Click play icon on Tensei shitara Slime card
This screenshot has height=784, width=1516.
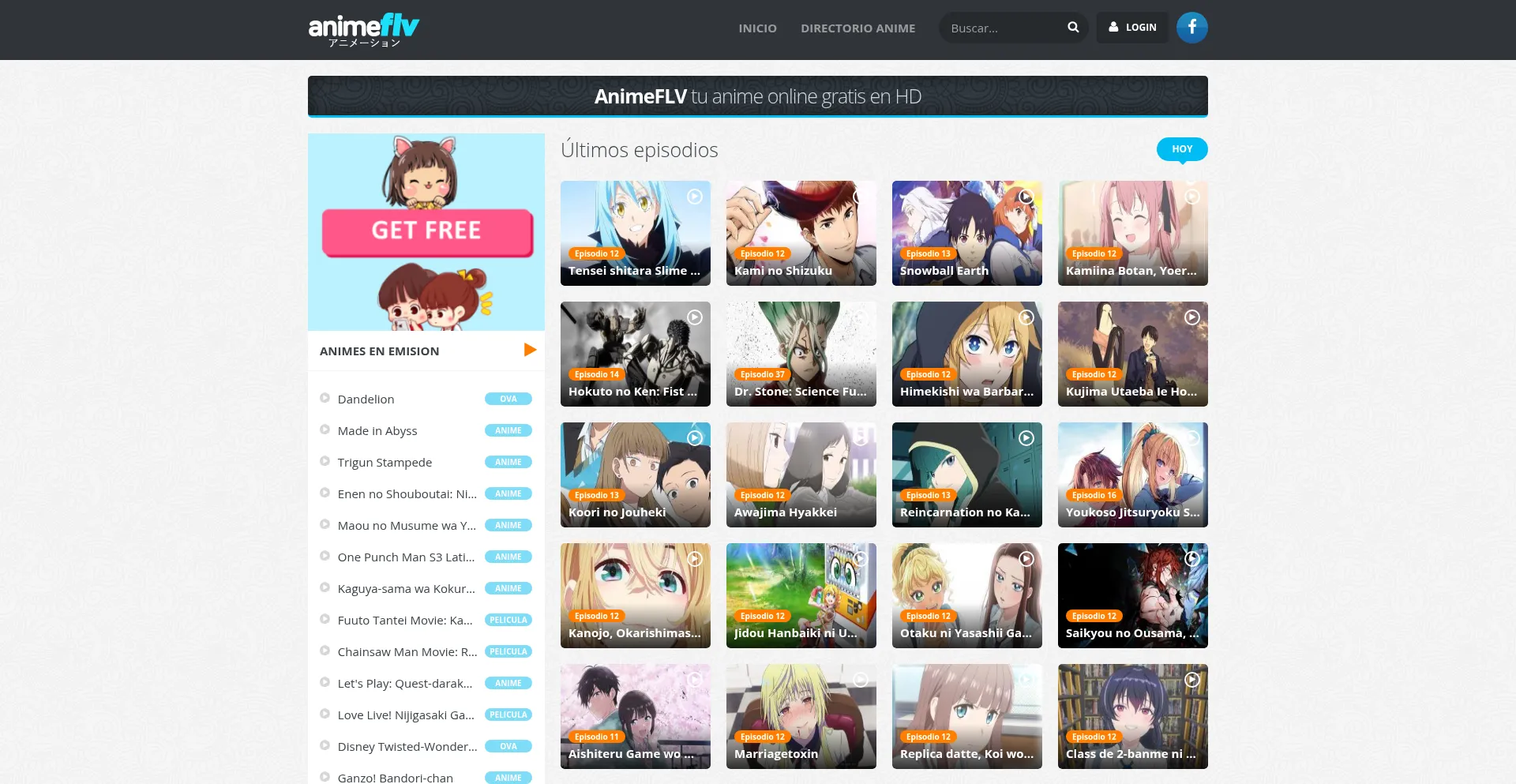click(x=695, y=197)
